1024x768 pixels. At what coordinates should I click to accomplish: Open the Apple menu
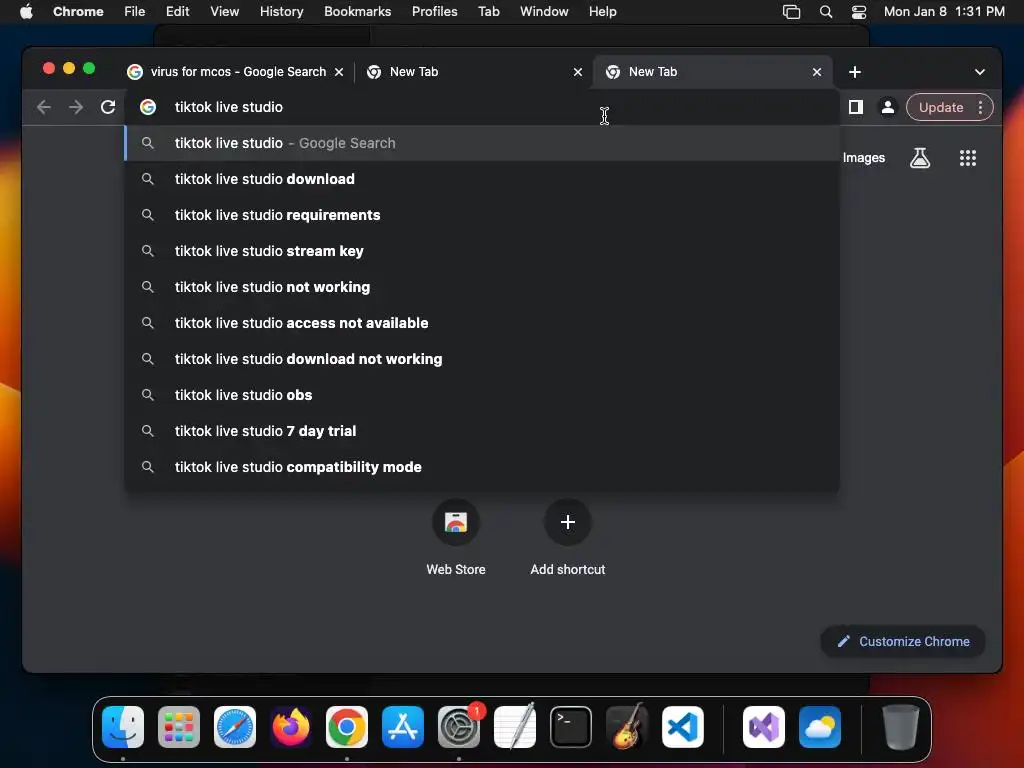[26, 11]
